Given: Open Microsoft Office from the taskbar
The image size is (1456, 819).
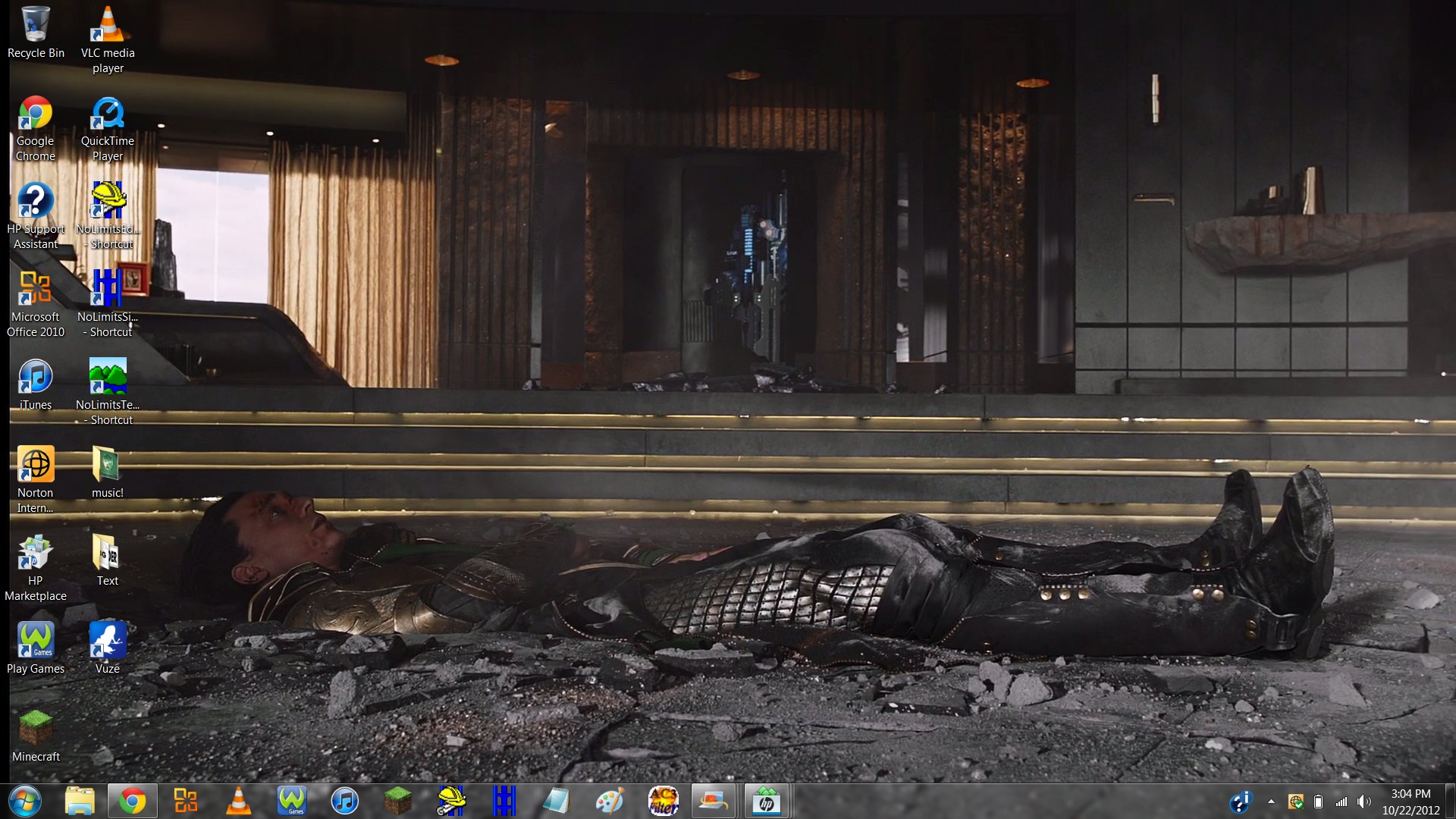Looking at the screenshot, I should [186, 801].
